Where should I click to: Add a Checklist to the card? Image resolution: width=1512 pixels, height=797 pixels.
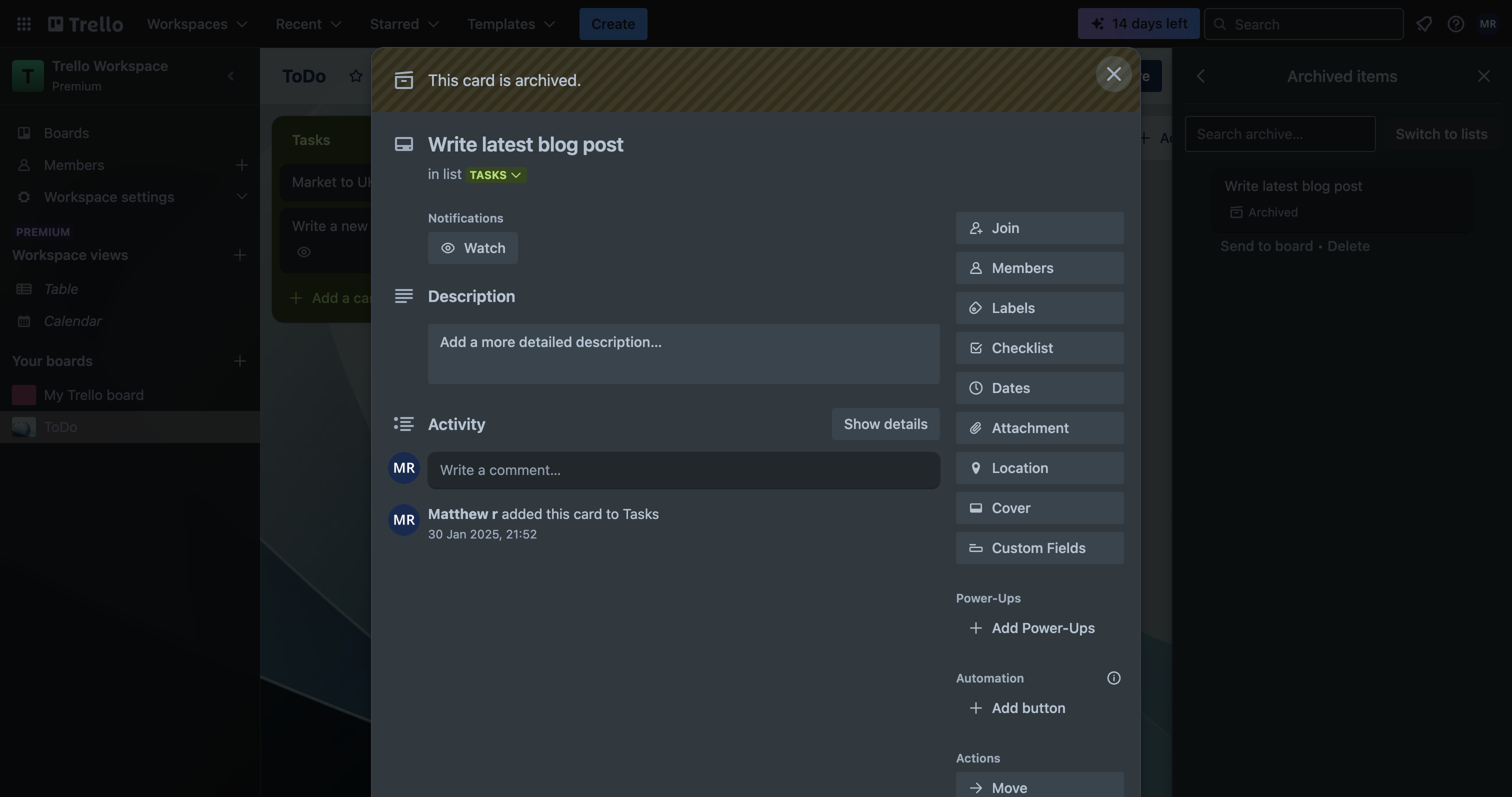coord(1039,348)
